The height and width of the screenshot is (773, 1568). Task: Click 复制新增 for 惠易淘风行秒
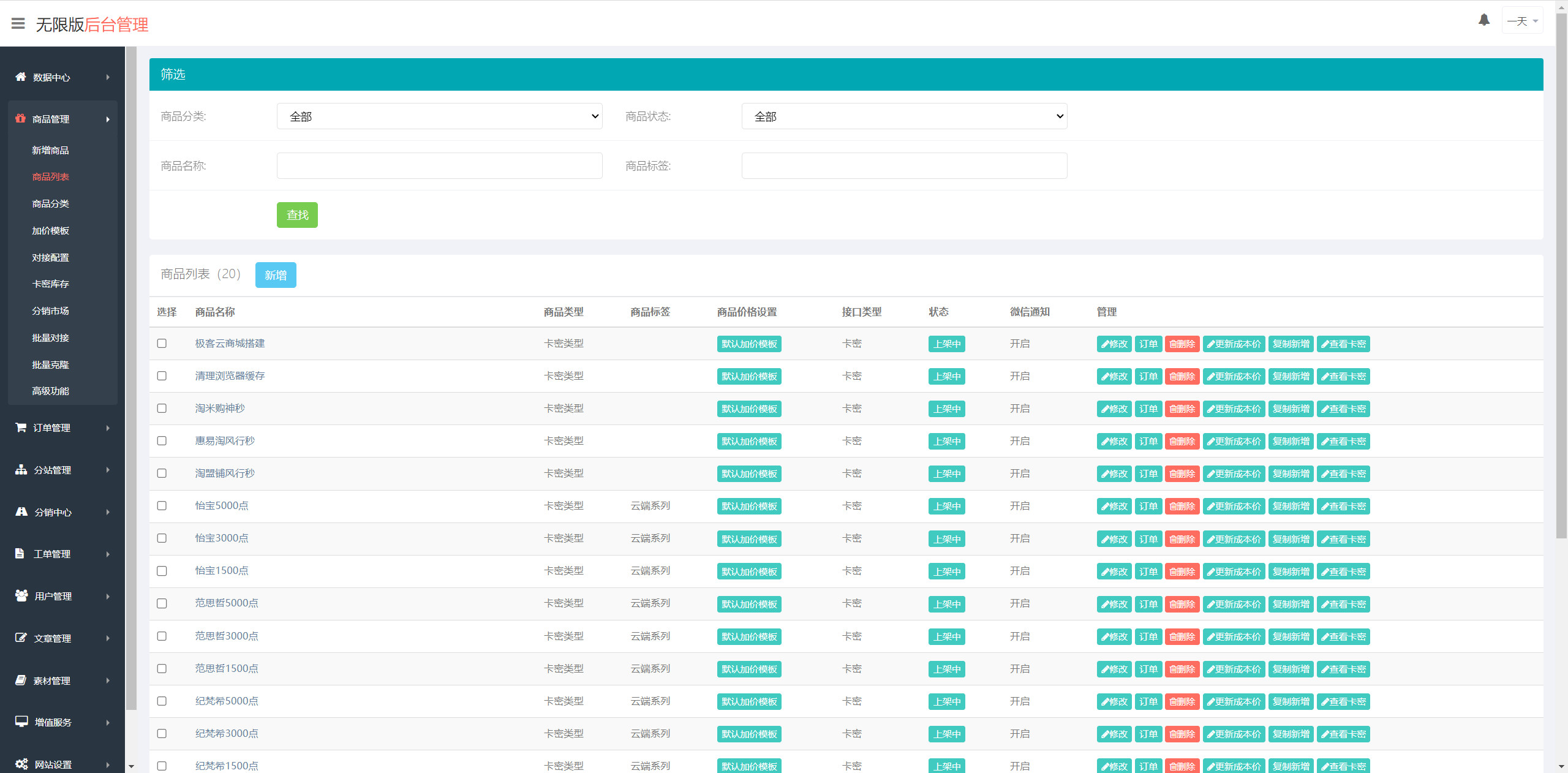(1291, 441)
